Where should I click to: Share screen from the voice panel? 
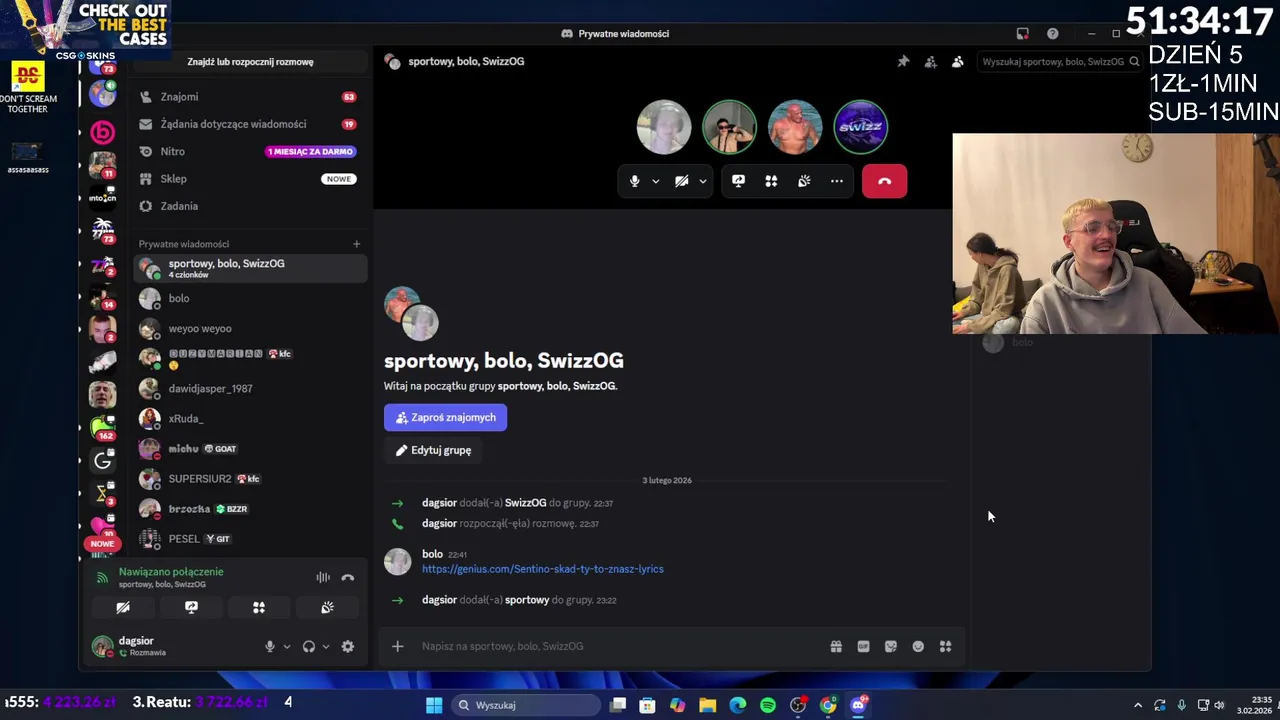pyautogui.click(x=191, y=607)
